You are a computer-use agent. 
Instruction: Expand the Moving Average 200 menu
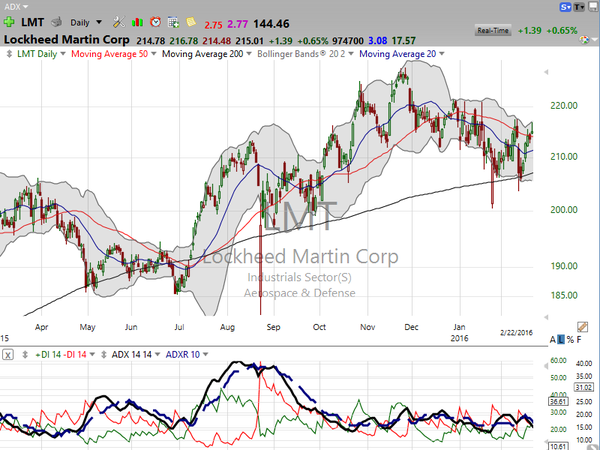249,54
